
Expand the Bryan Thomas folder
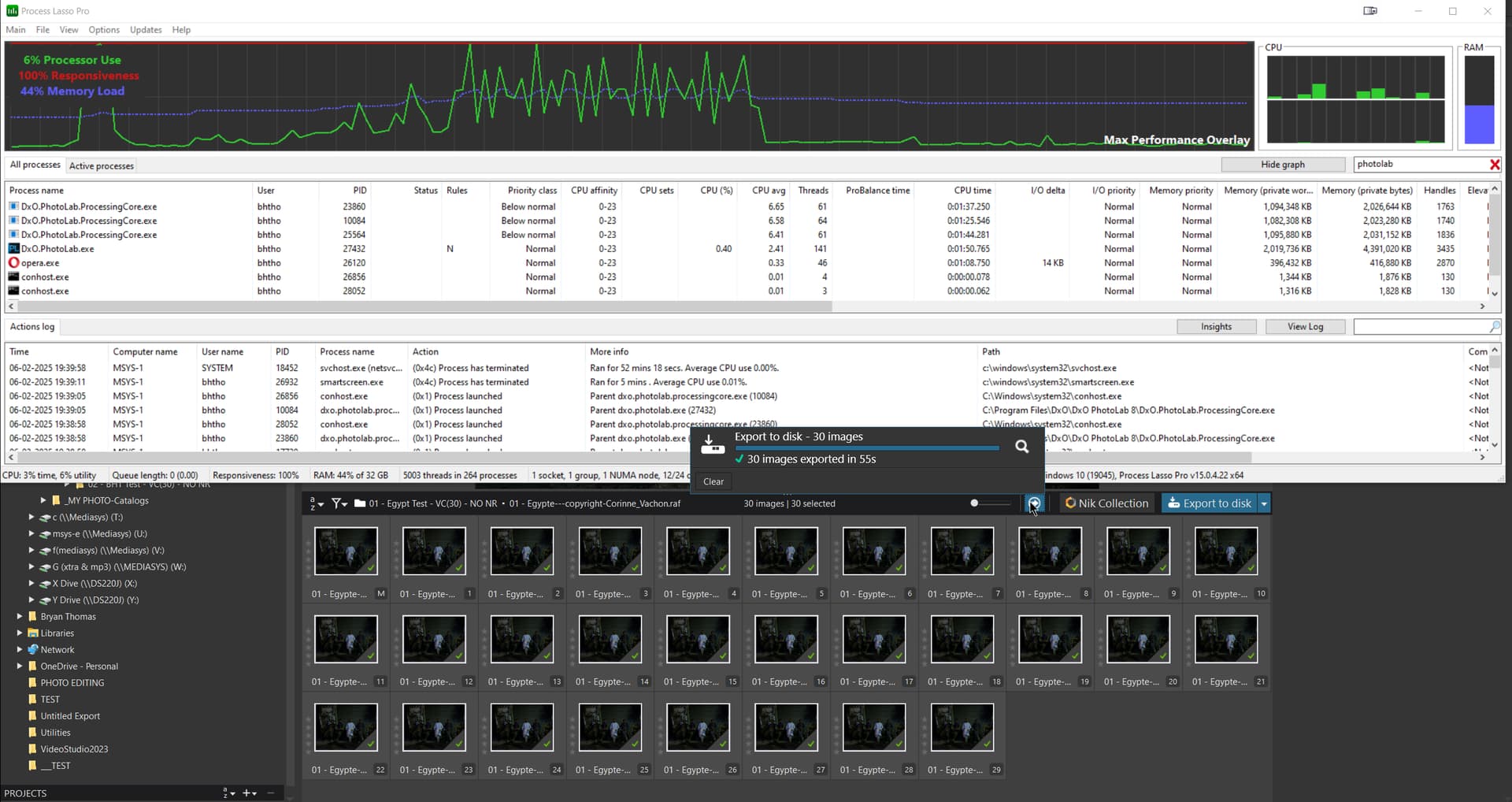(x=20, y=617)
